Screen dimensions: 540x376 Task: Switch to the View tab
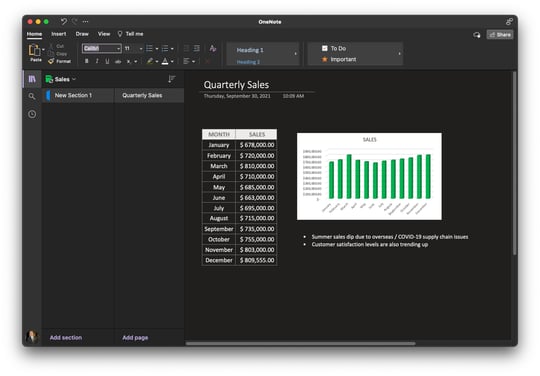click(104, 34)
